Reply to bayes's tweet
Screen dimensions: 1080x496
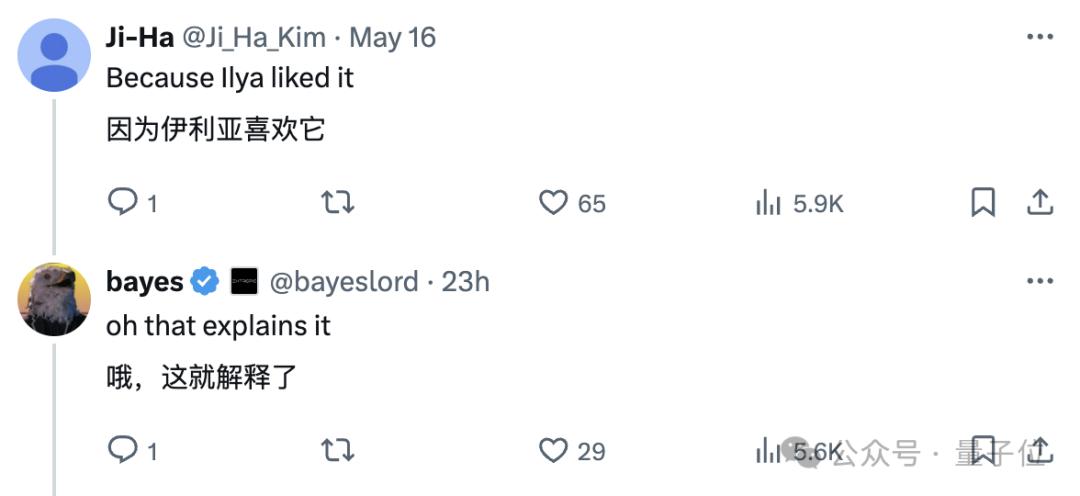pos(124,450)
